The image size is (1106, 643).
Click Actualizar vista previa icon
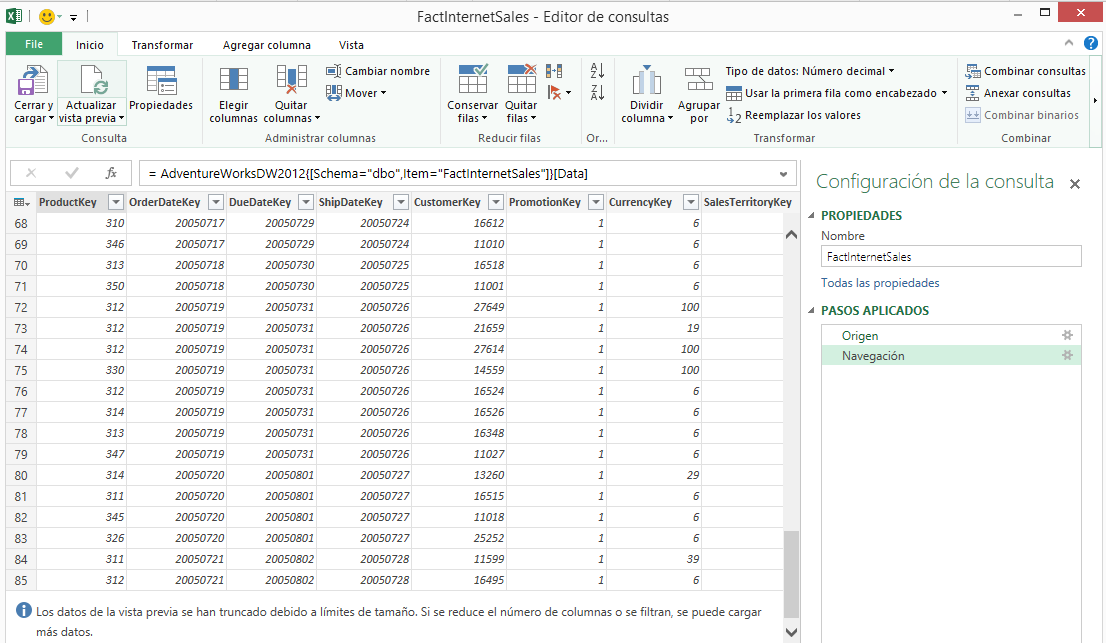pos(91,82)
